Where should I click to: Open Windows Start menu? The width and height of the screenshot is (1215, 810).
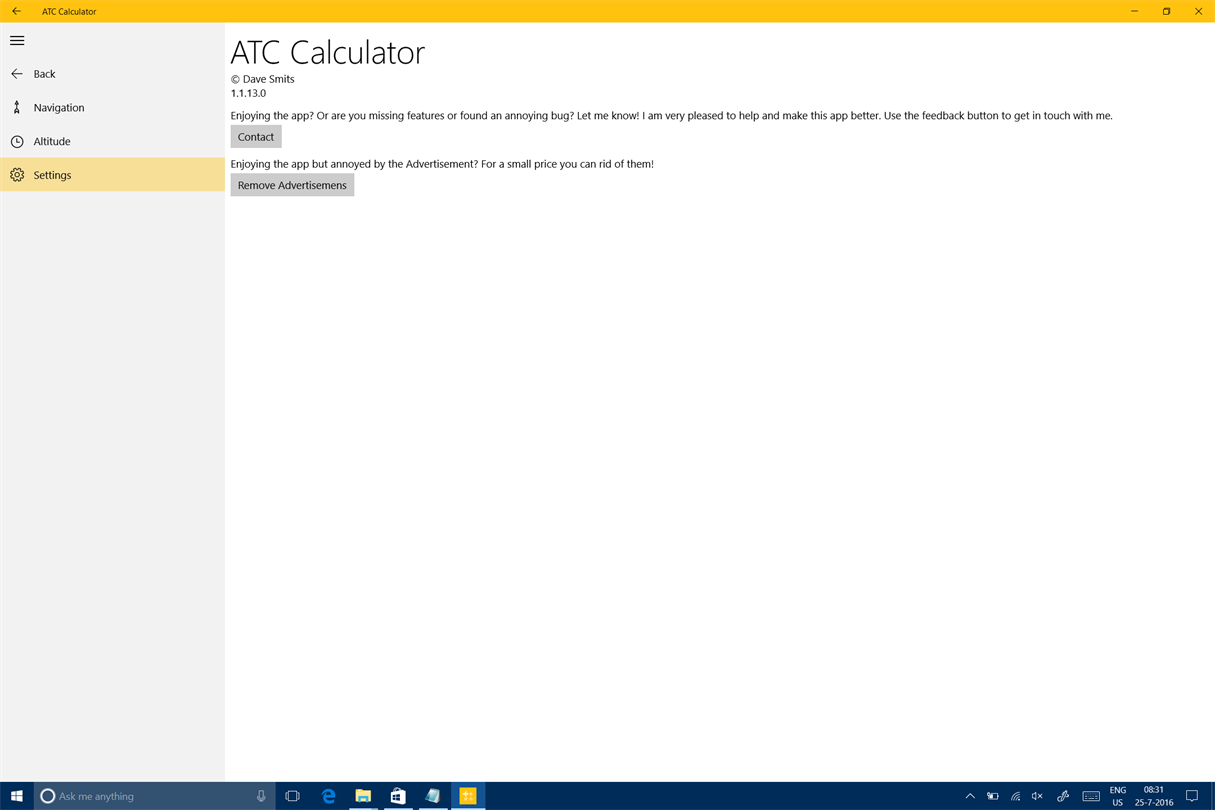(16, 796)
